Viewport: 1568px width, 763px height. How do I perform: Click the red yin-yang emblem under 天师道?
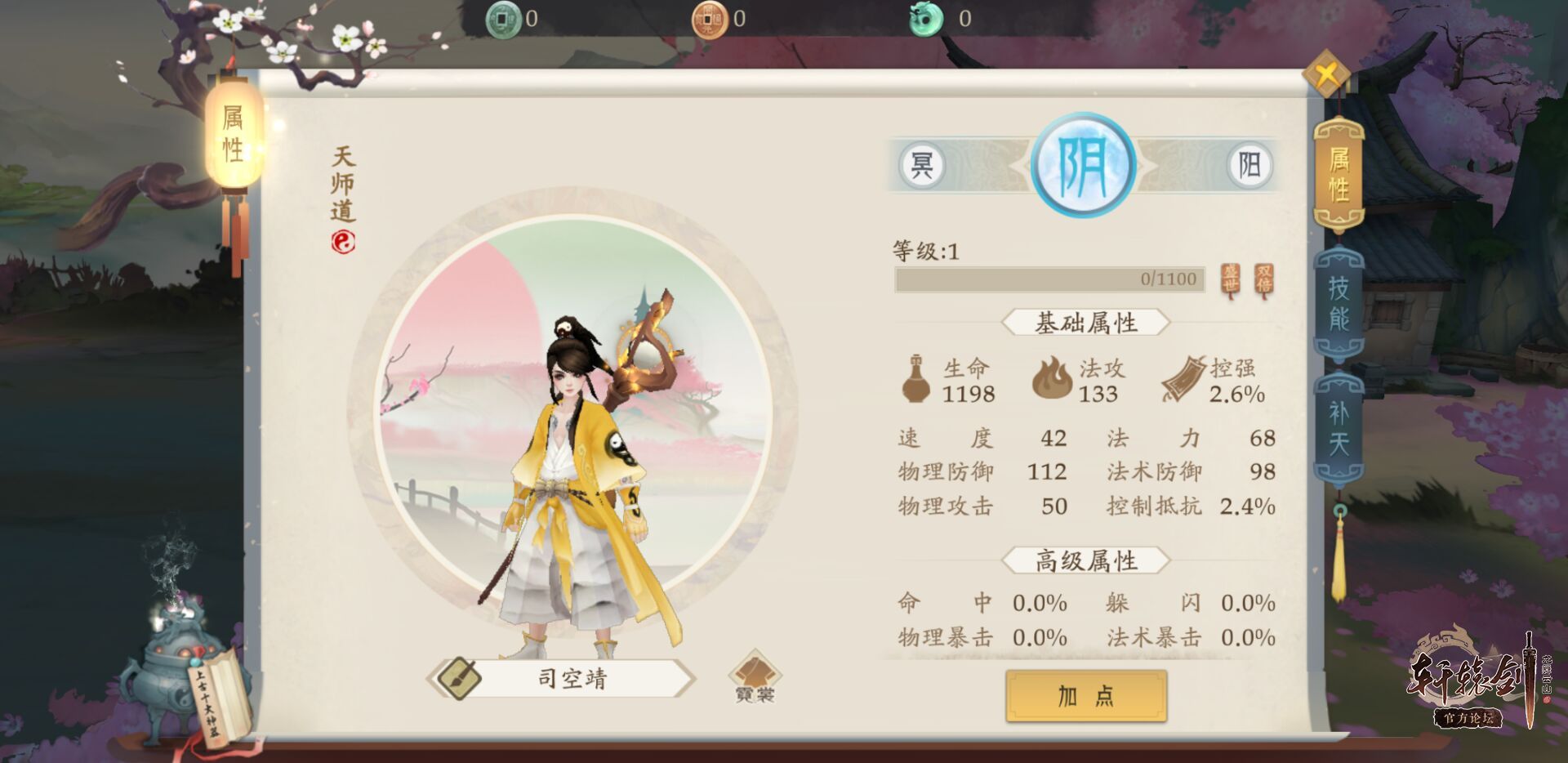click(343, 242)
